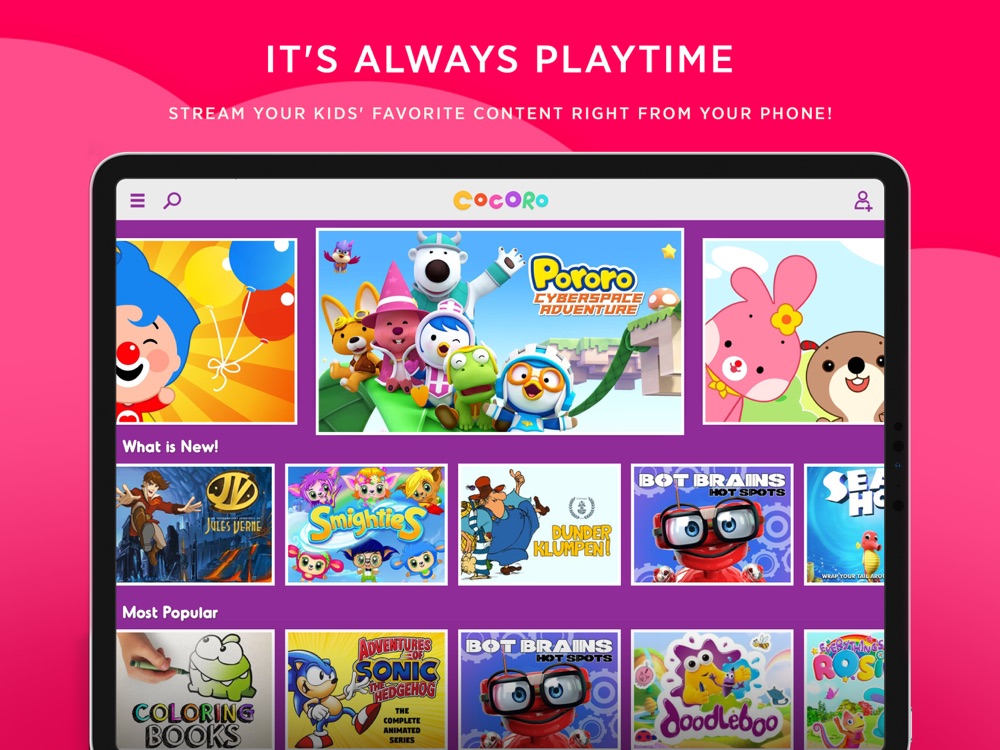Open the hamburger menu icon
This screenshot has width=1000, height=750.
[x=137, y=200]
